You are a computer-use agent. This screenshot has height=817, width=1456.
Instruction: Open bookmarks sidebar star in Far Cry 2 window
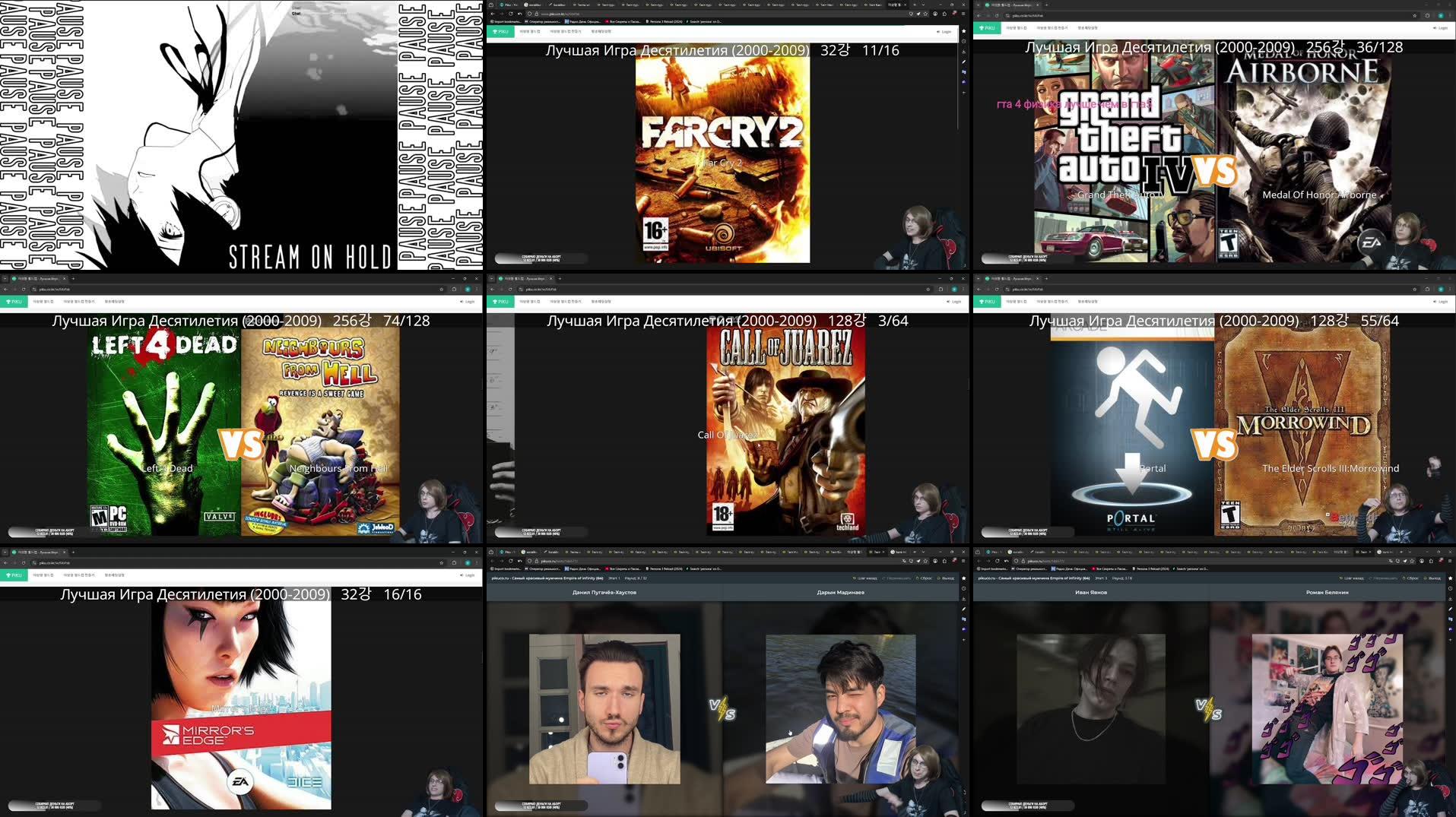(x=964, y=31)
